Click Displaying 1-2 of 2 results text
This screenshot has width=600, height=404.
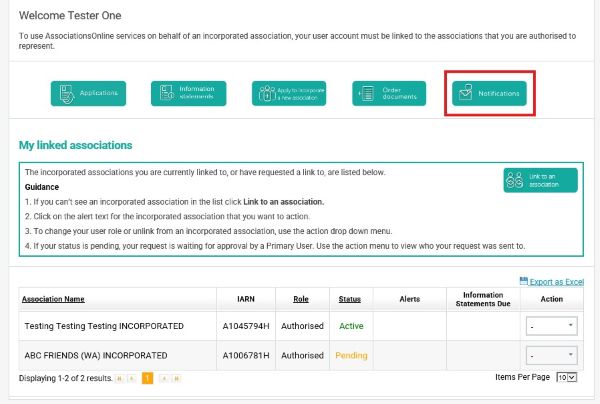tap(65, 378)
